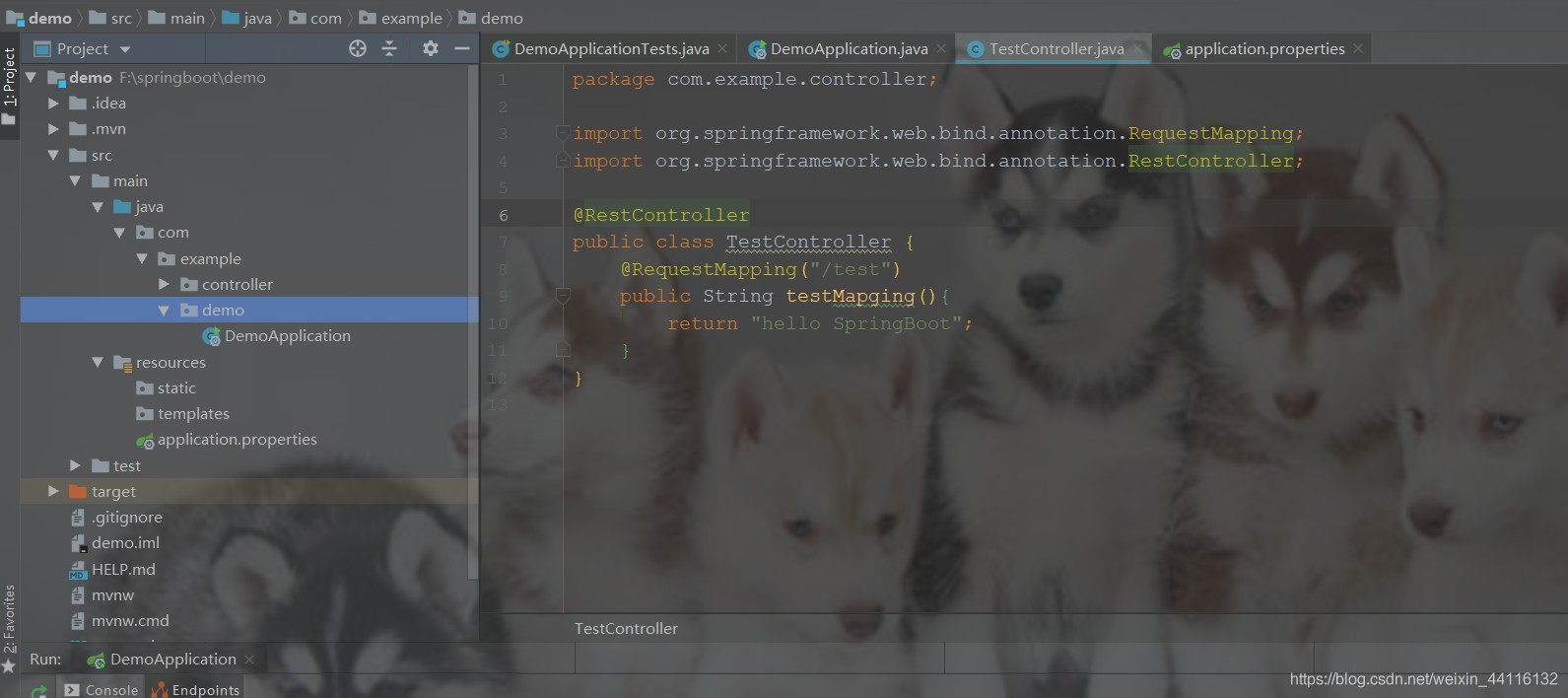
Task: Collapse the src folder
Action: point(53,155)
